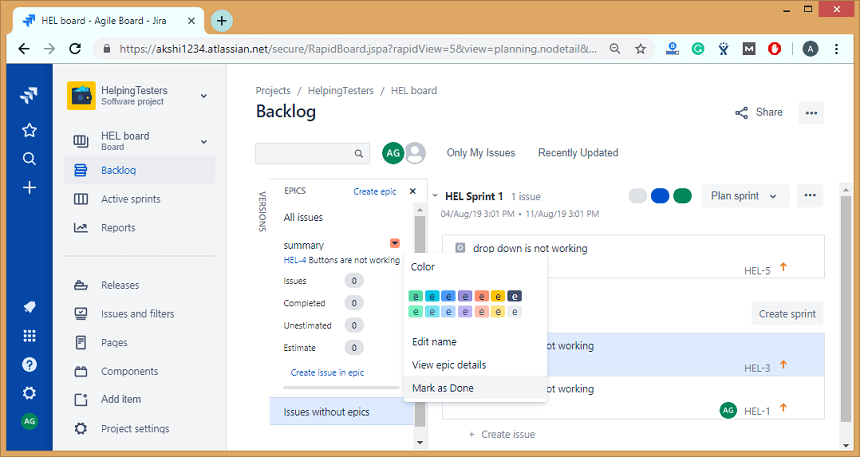Image resolution: width=860 pixels, height=457 pixels.
Task: Click the Create issue in epic link
Action: tap(327, 372)
